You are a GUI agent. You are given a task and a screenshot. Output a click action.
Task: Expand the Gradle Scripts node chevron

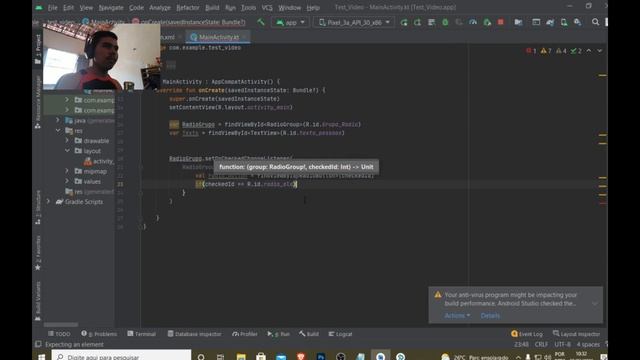[49, 202]
